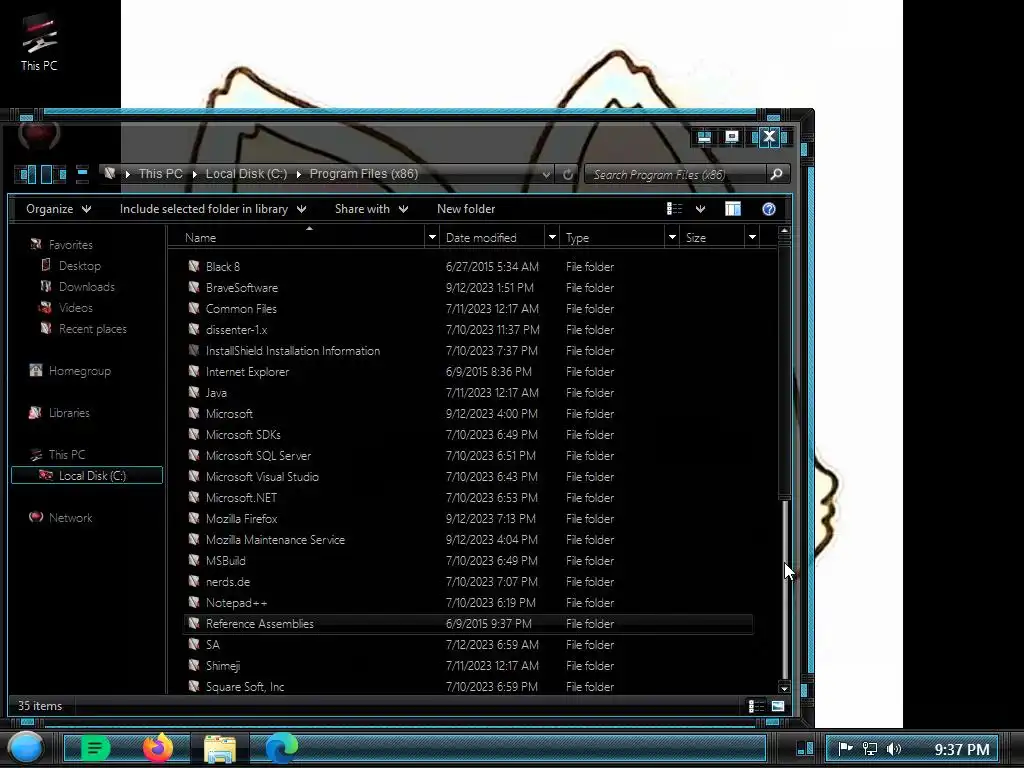The width and height of the screenshot is (1024, 768).
Task: Click the scrollbar down arrow
Action: (784, 688)
